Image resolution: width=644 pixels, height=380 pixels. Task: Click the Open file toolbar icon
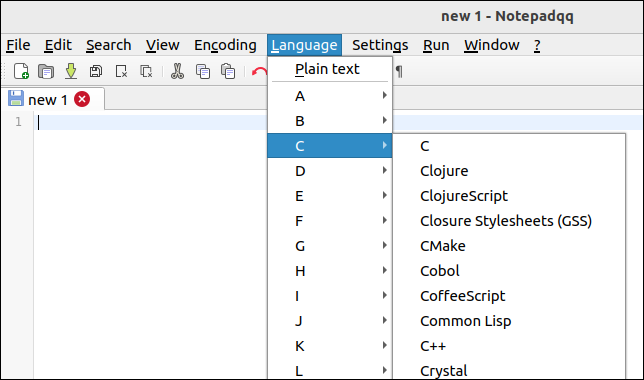click(46, 71)
